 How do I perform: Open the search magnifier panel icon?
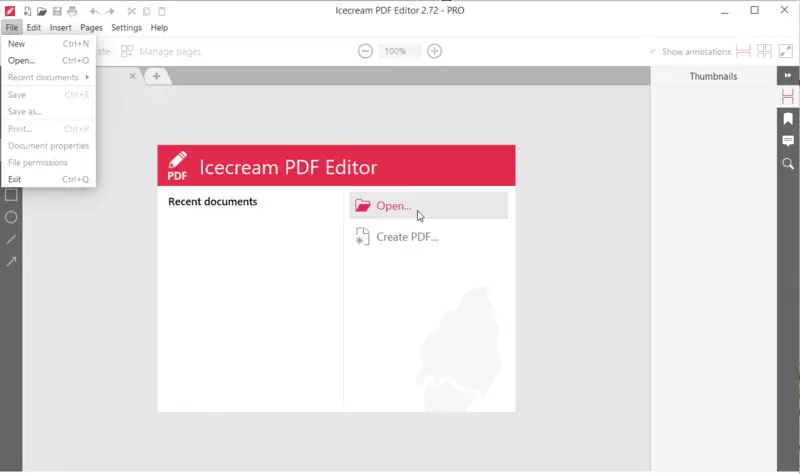coord(788,164)
